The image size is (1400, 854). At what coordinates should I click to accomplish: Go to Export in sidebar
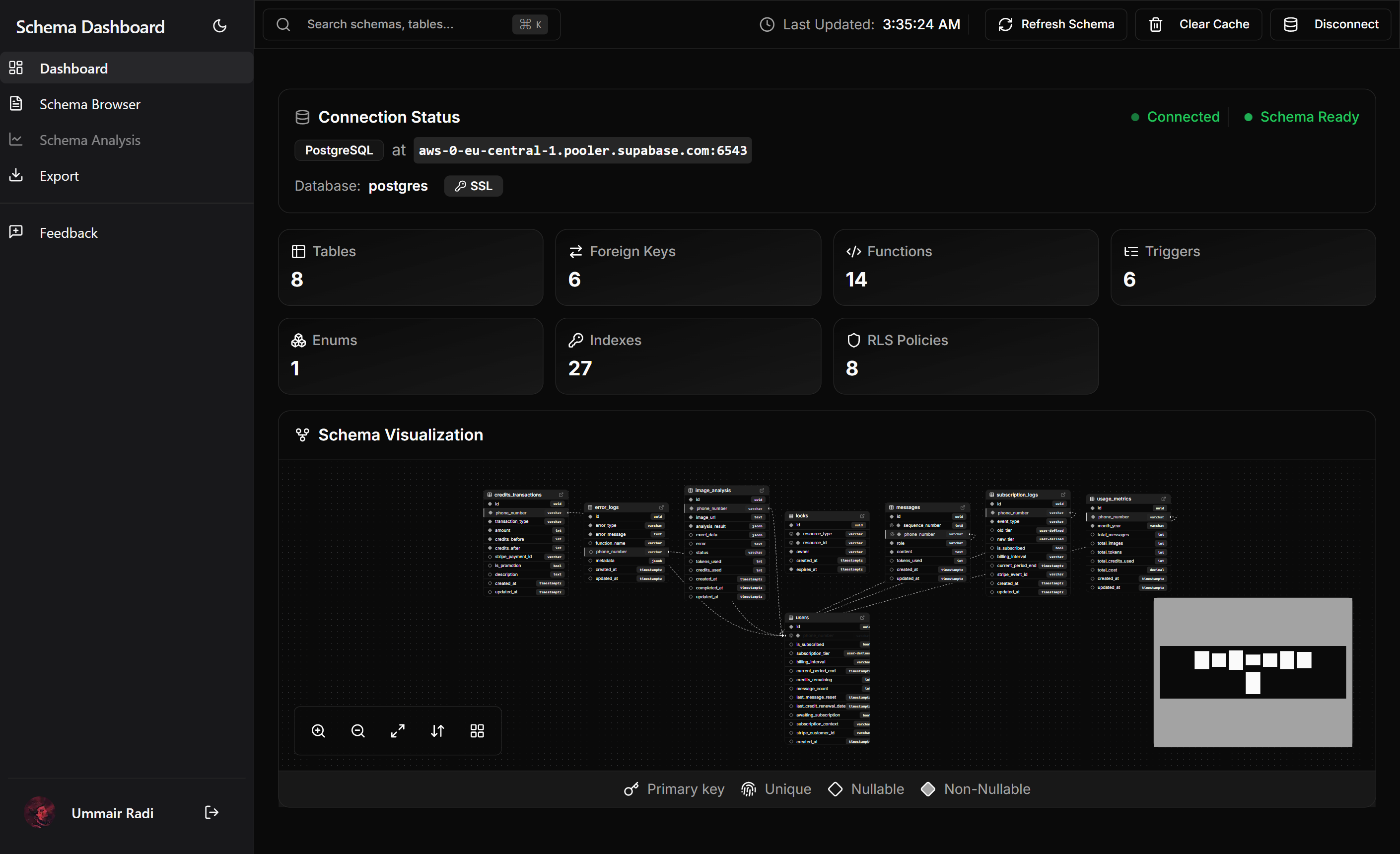(59, 176)
